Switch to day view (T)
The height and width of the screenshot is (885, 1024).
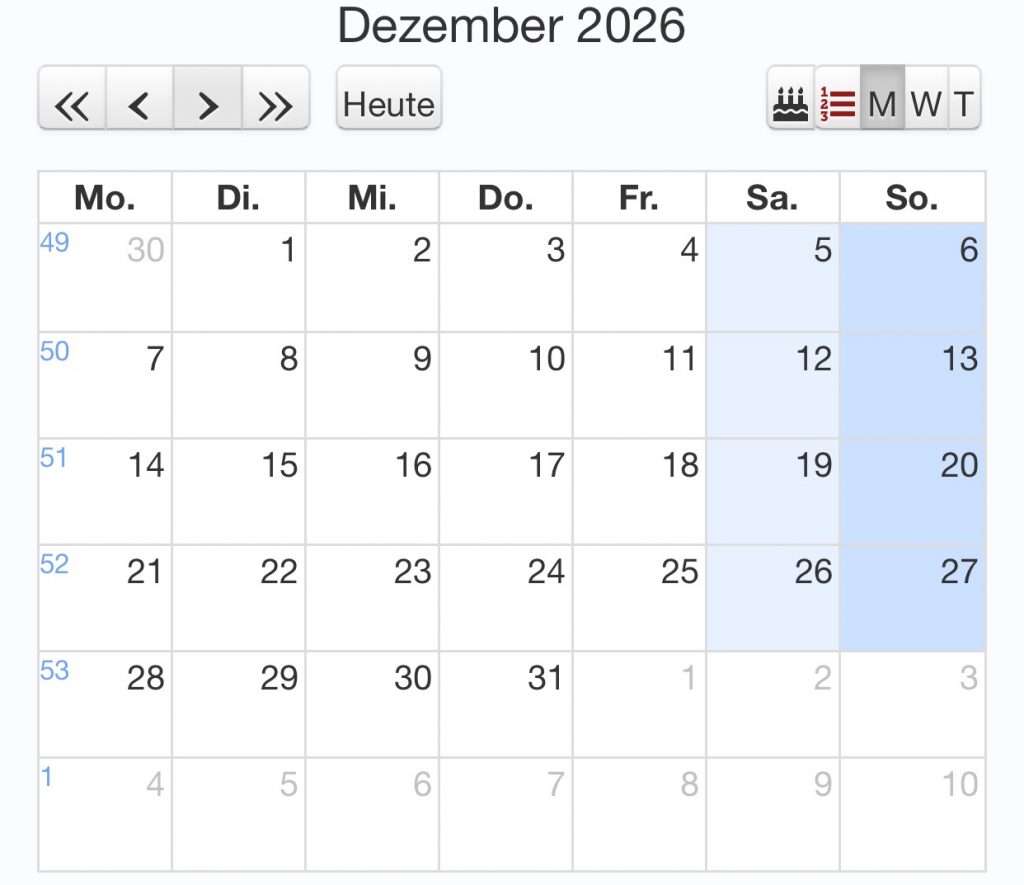coord(963,101)
